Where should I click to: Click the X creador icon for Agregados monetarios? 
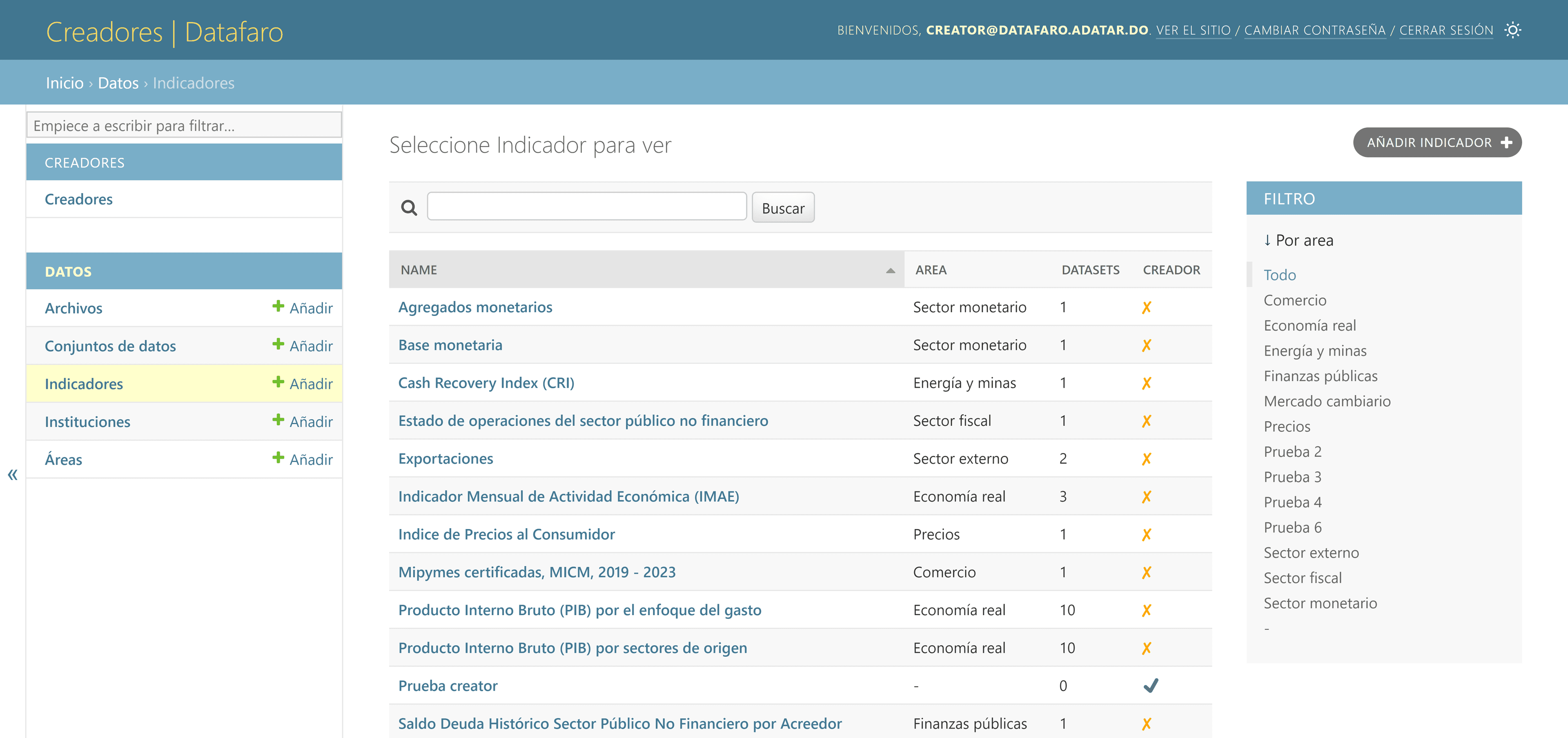point(1146,307)
